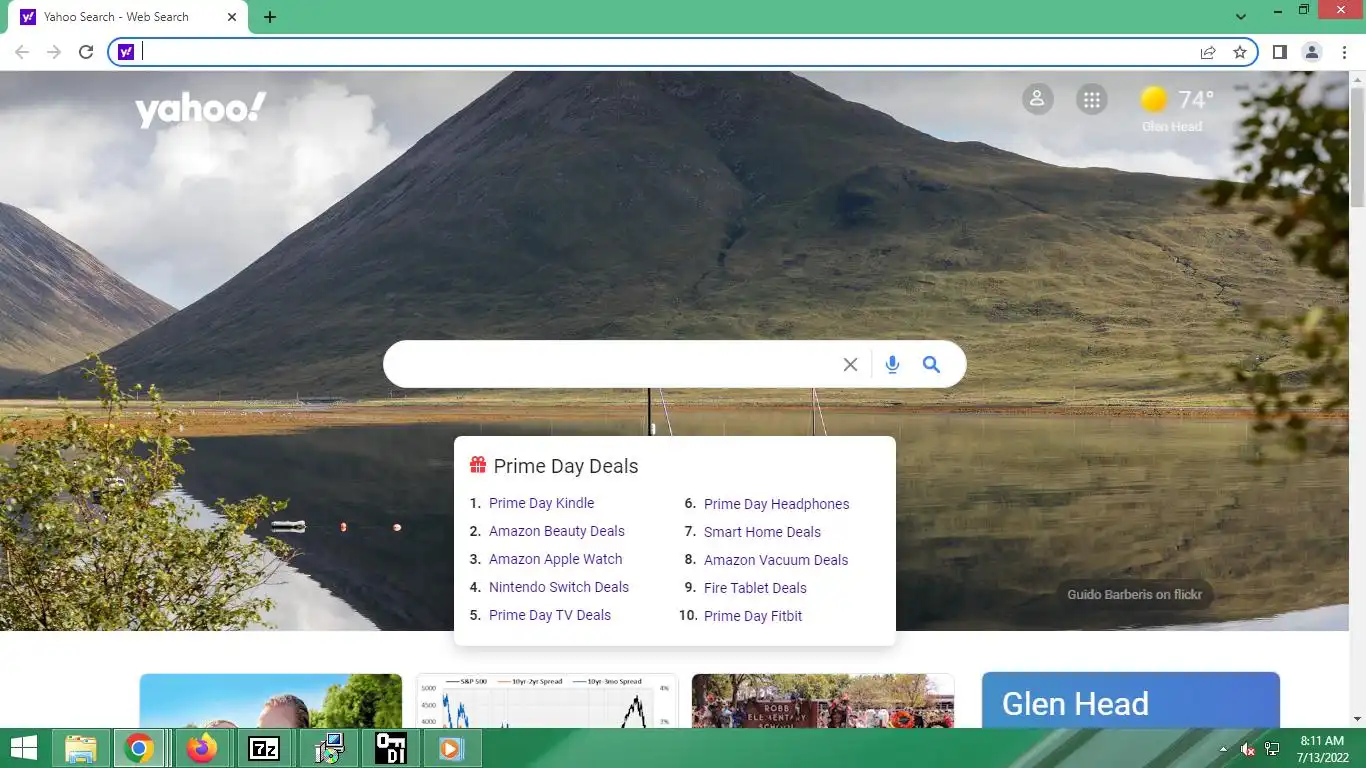Launch 7-Zip from the taskbar
1366x768 pixels.
(x=264, y=748)
